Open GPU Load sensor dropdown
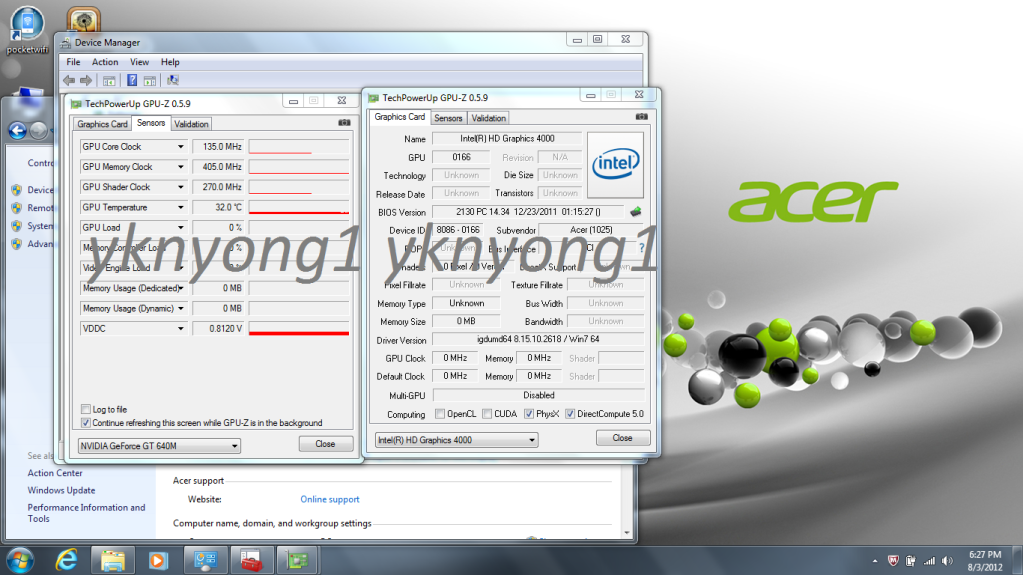1023x575 pixels. tap(181, 228)
